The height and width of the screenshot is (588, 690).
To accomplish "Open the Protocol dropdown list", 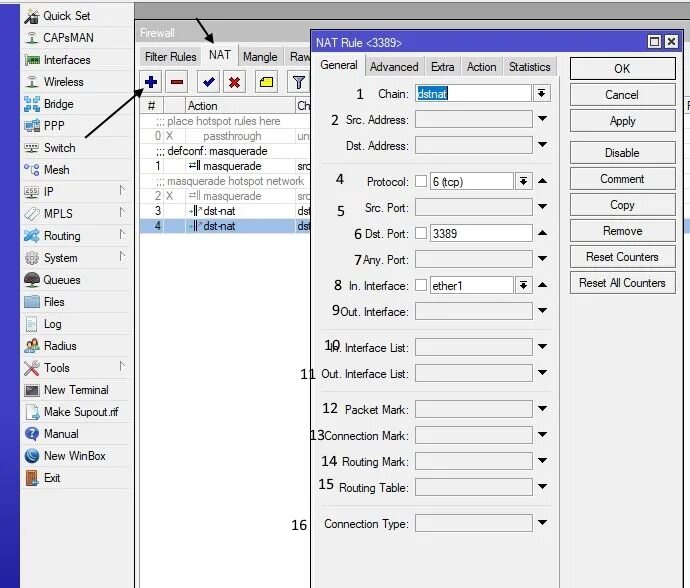I will [x=523, y=181].
